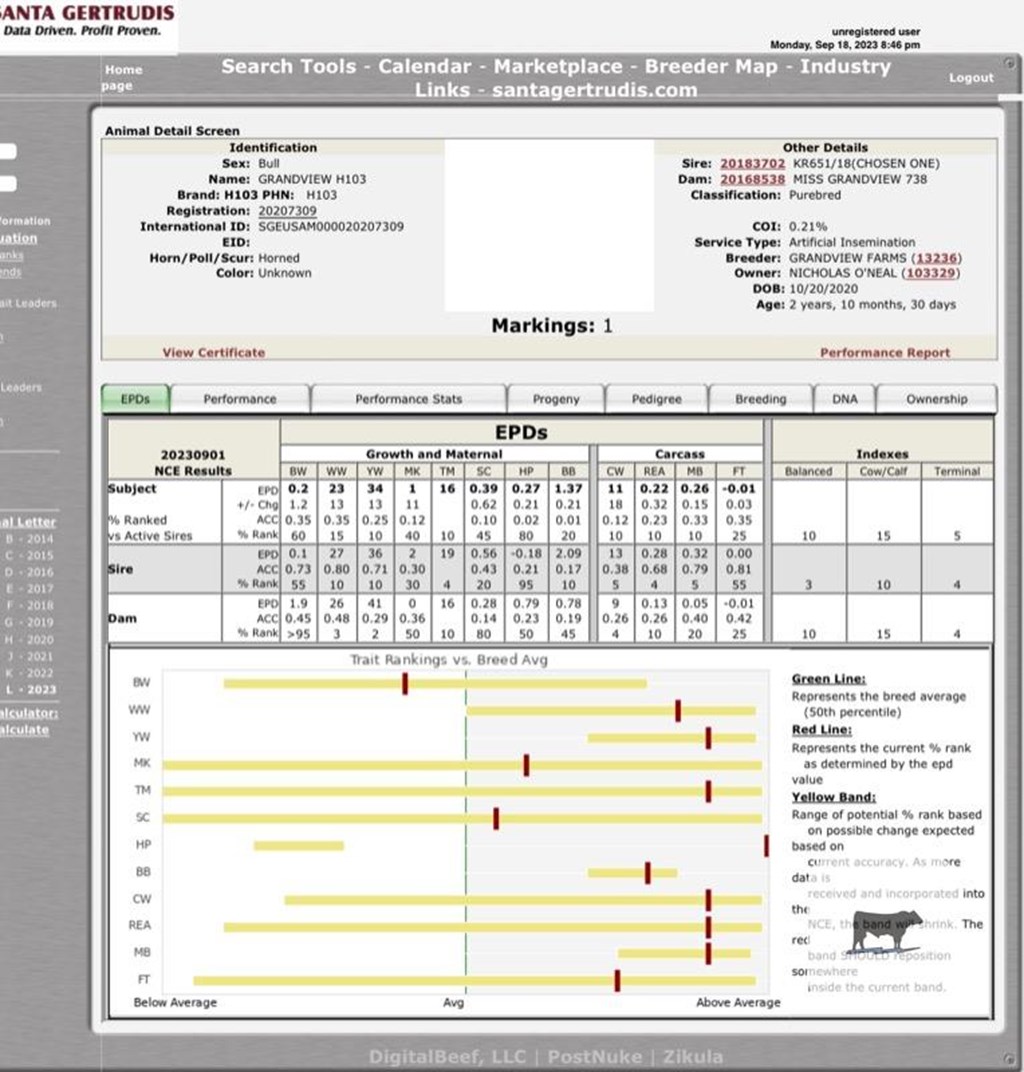The image size is (1024, 1072).
Task: Open the PostNuke footer link
Action: coord(595,1057)
